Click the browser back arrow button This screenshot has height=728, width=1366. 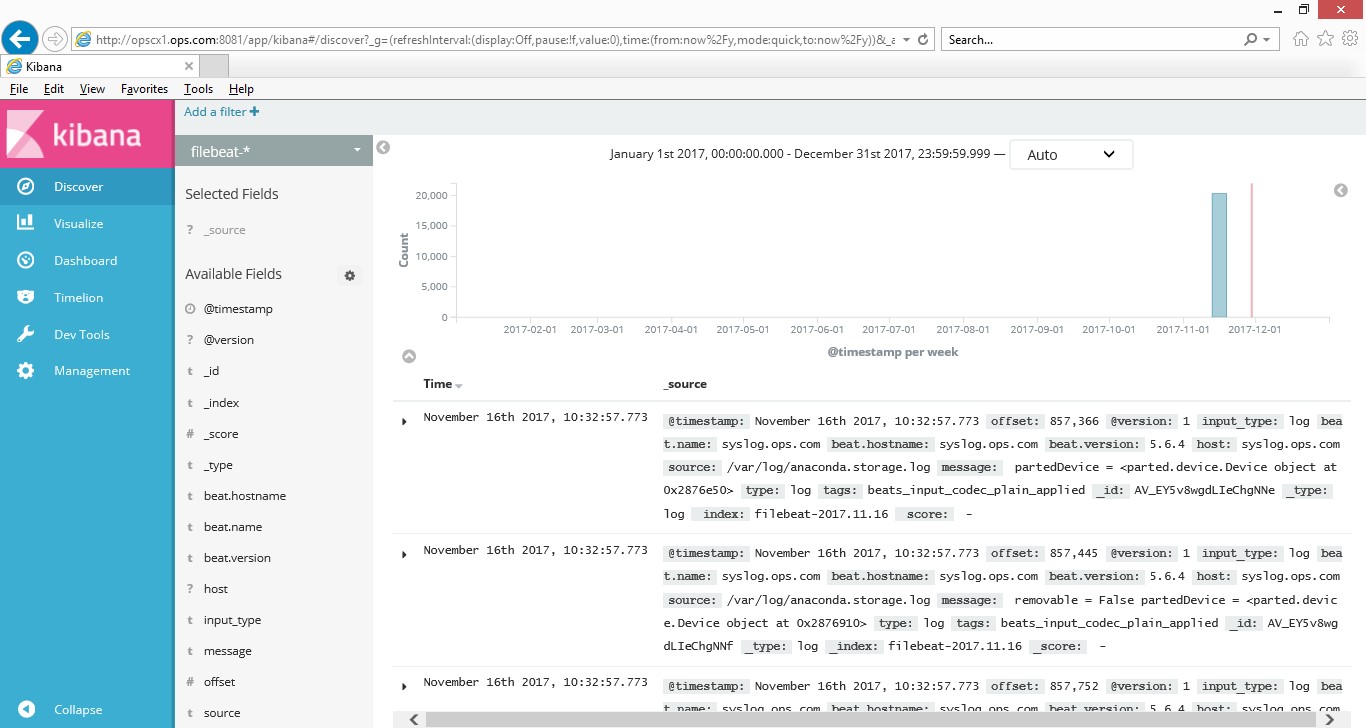click(20, 40)
